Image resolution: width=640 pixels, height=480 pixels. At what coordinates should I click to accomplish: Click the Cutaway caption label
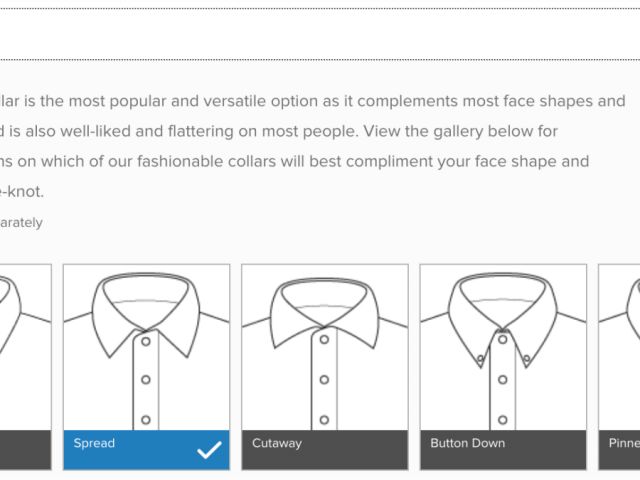tap(277, 443)
